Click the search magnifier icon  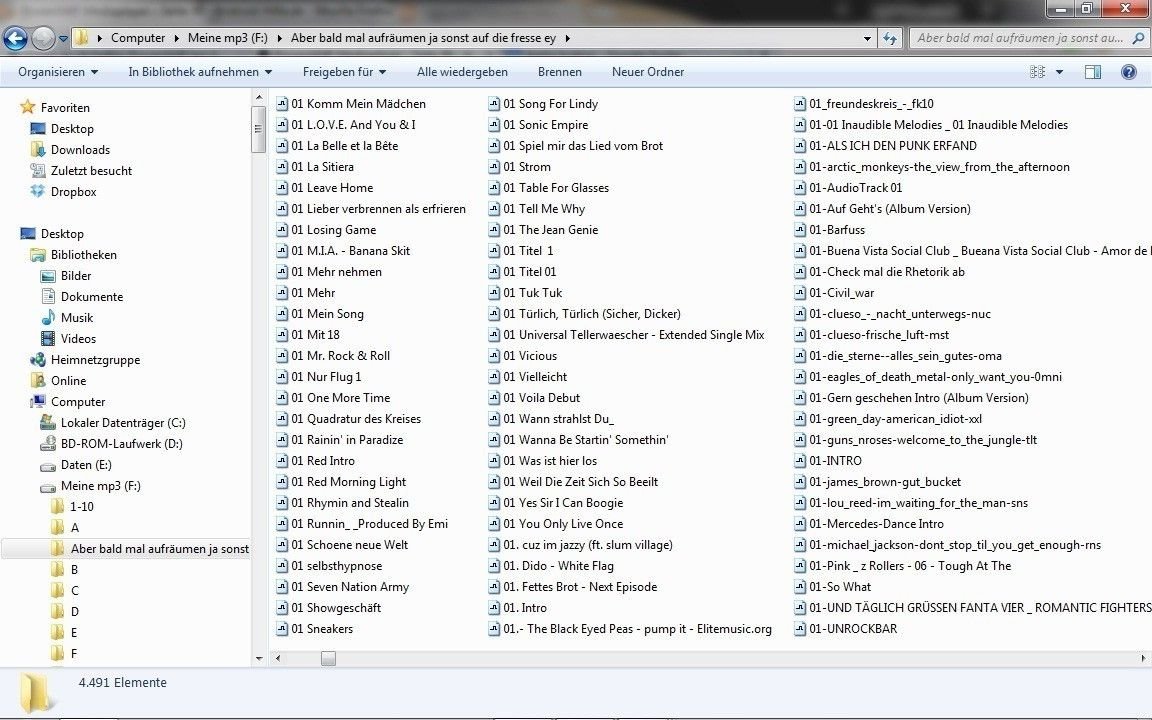click(x=1138, y=38)
